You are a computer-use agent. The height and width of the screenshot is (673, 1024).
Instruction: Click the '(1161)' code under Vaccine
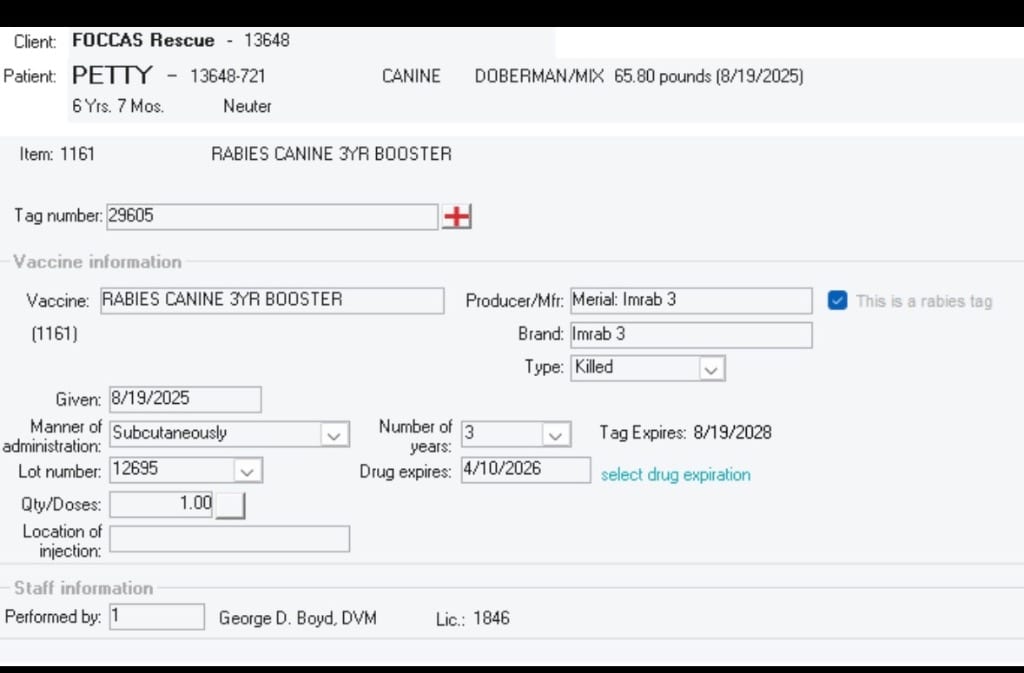(54, 334)
